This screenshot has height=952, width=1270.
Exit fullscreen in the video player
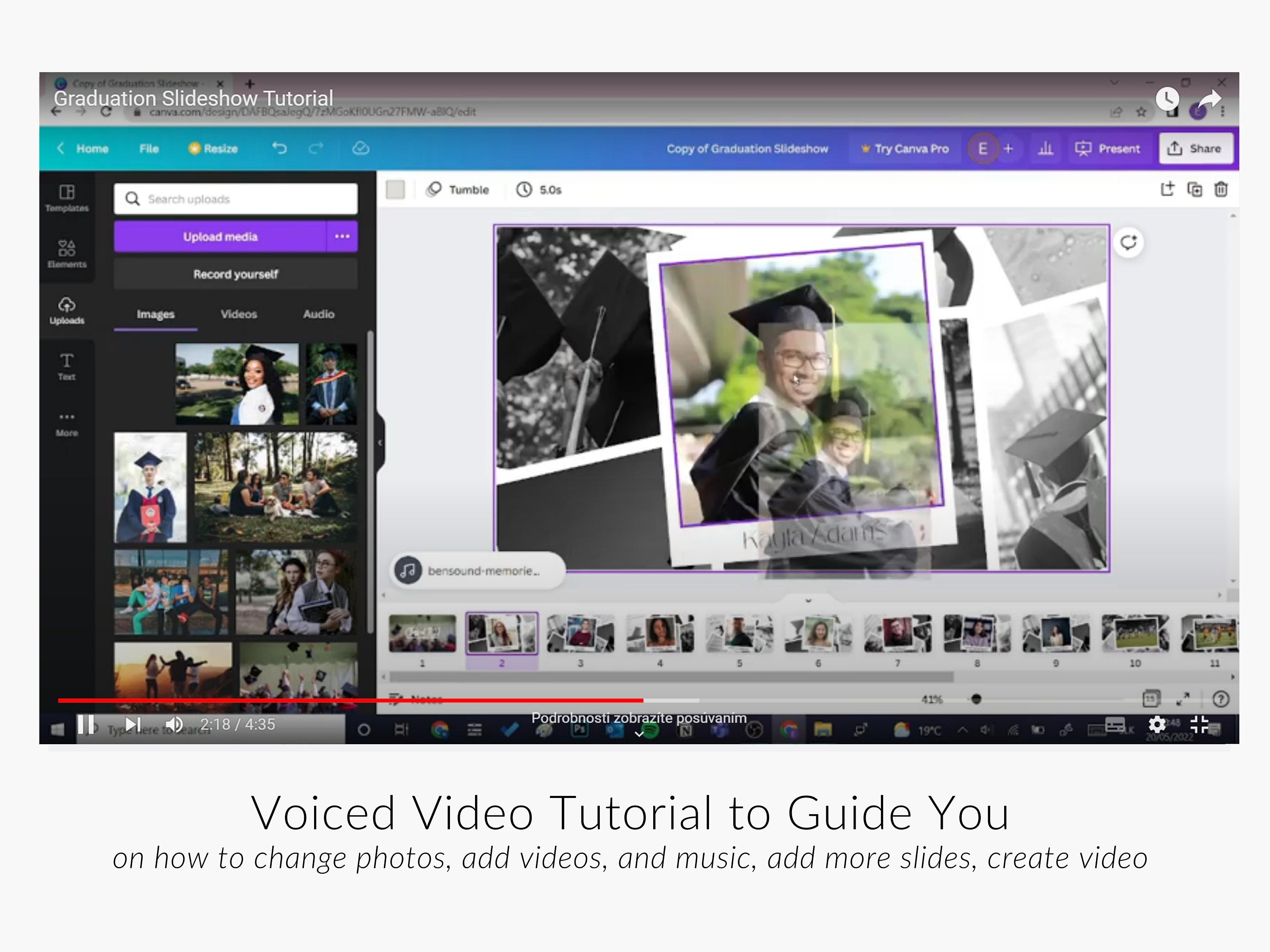pyautogui.click(x=1199, y=725)
